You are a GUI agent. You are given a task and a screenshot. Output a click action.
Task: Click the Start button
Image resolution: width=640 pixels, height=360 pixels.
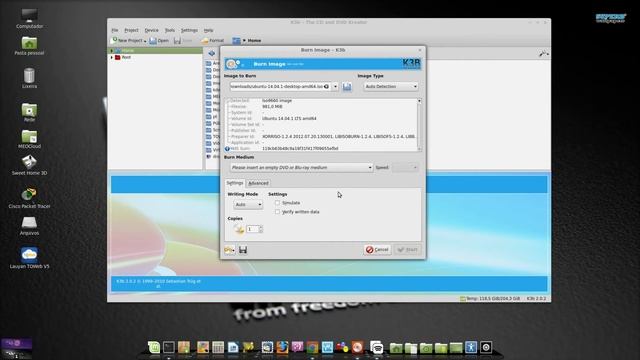(x=408, y=249)
